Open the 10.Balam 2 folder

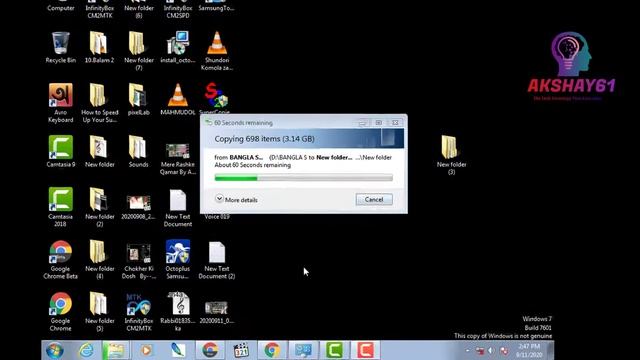click(x=99, y=48)
